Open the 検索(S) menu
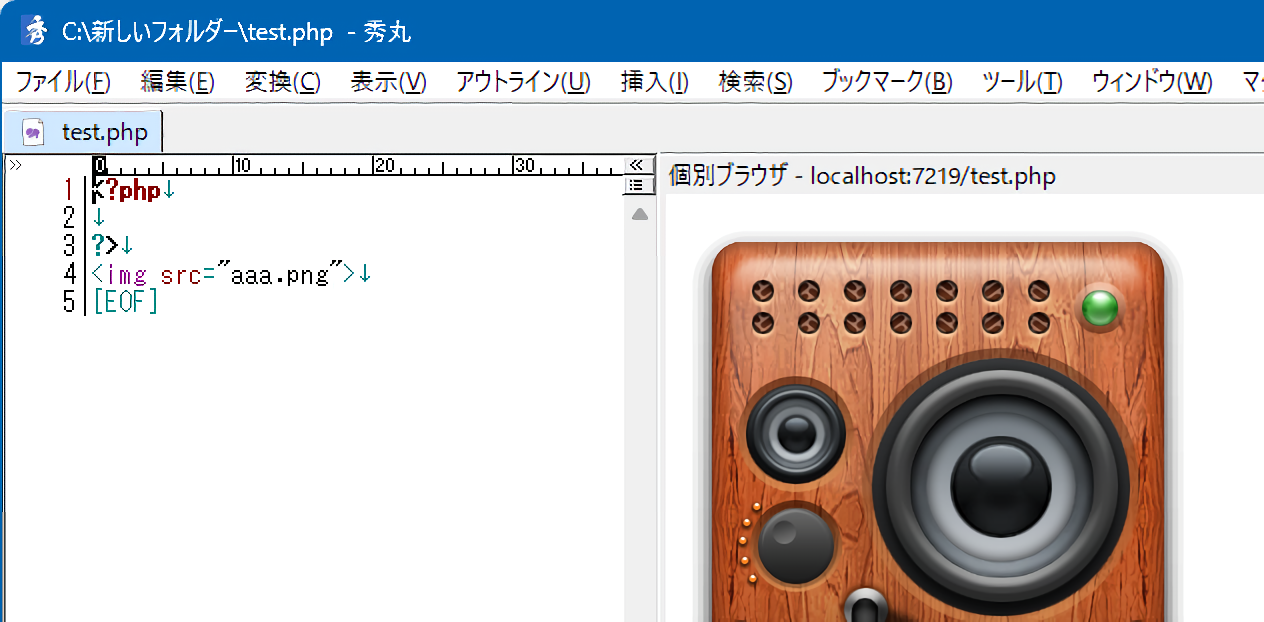 point(755,82)
